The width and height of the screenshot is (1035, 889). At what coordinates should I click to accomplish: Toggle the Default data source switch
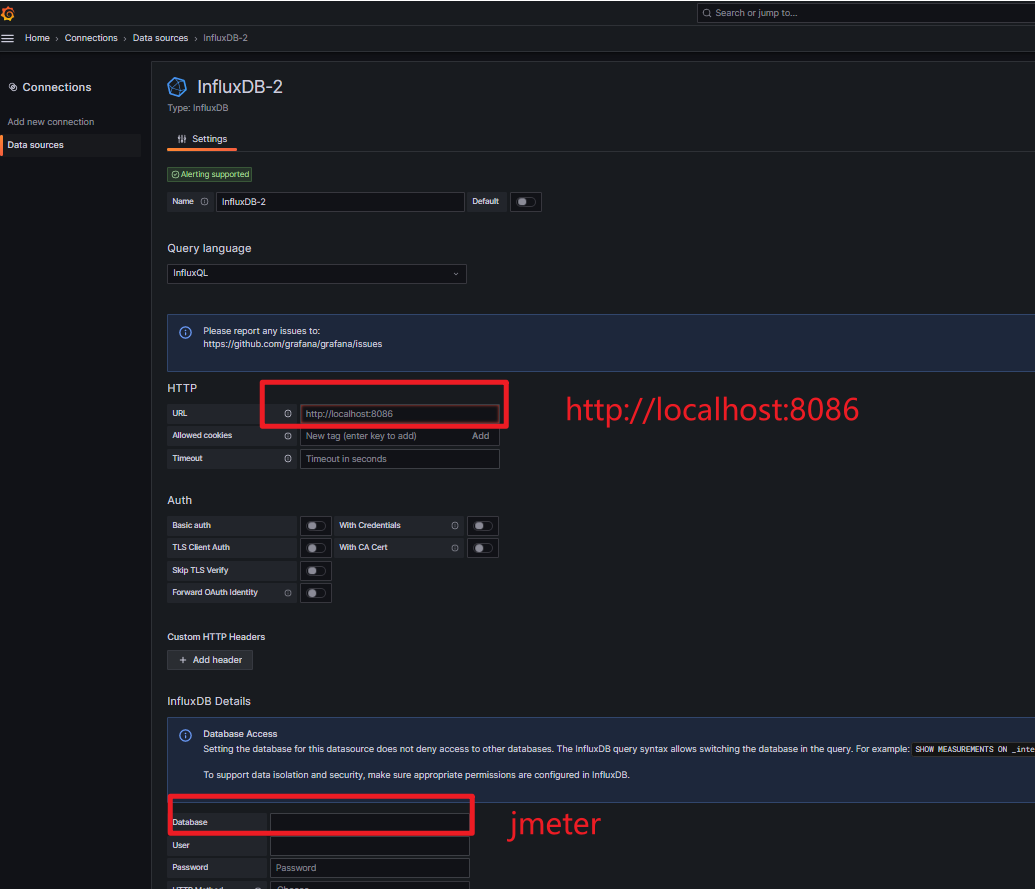[525, 202]
